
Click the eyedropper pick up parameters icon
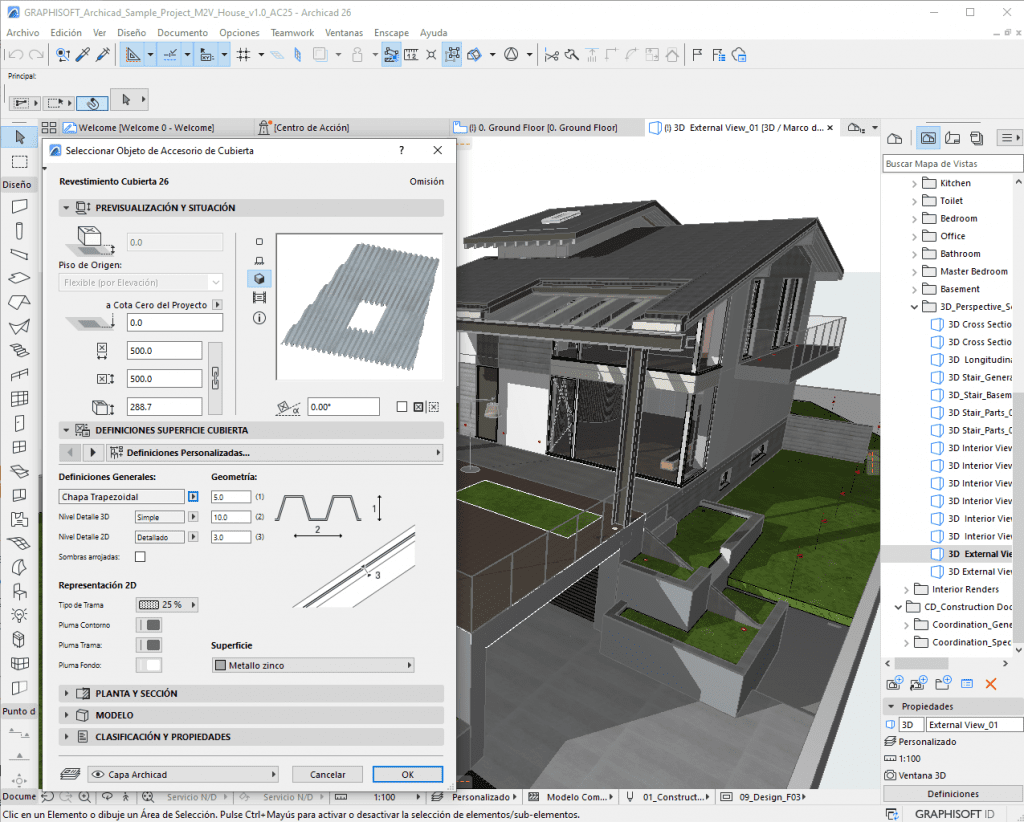pyautogui.click(x=83, y=55)
